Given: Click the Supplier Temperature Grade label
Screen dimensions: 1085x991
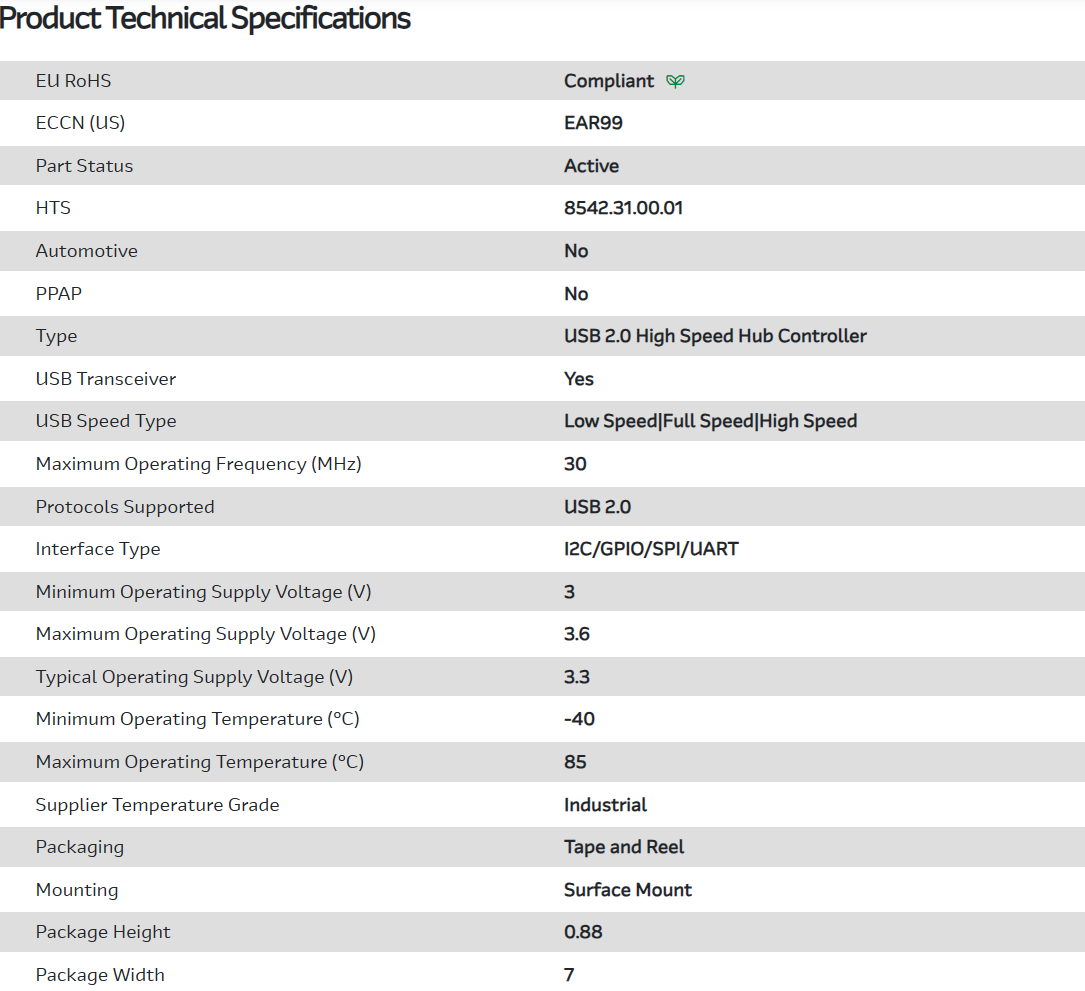Looking at the screenshot, I should point(157,805).
